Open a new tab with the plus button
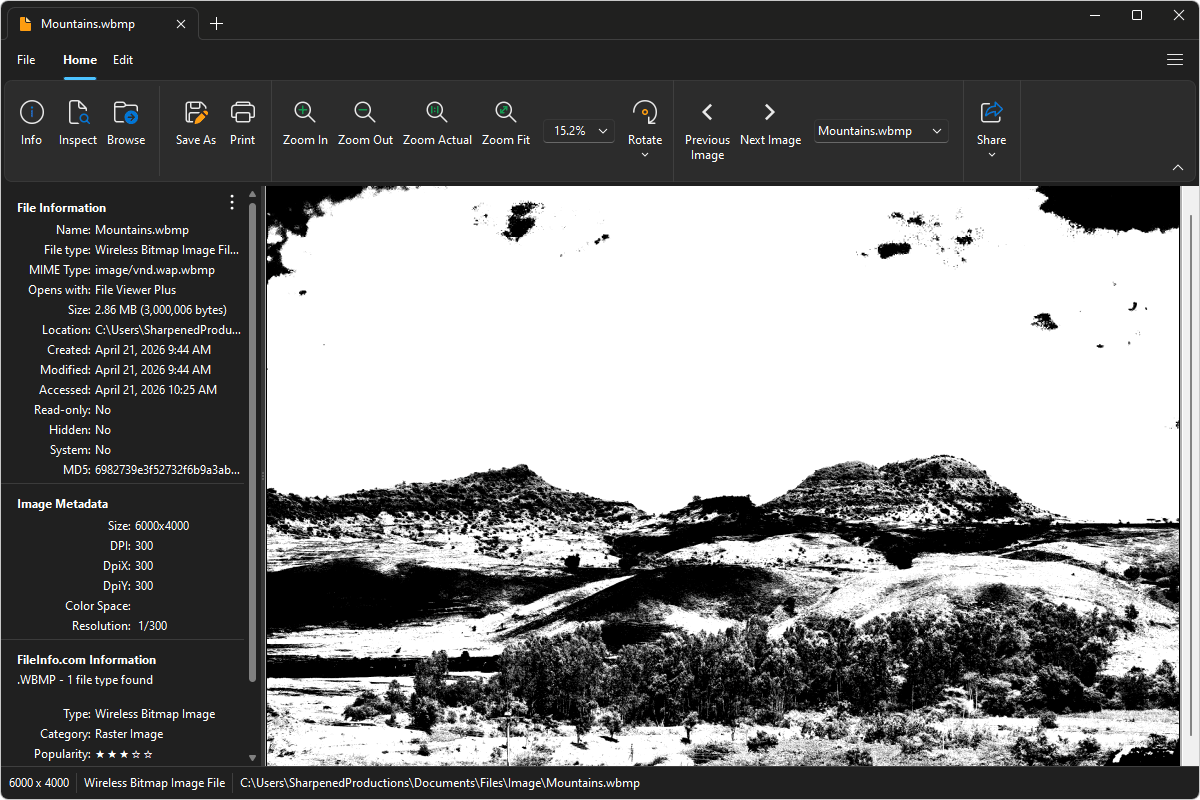Viewport: 1200px width, 800px height. pos(217,22)
